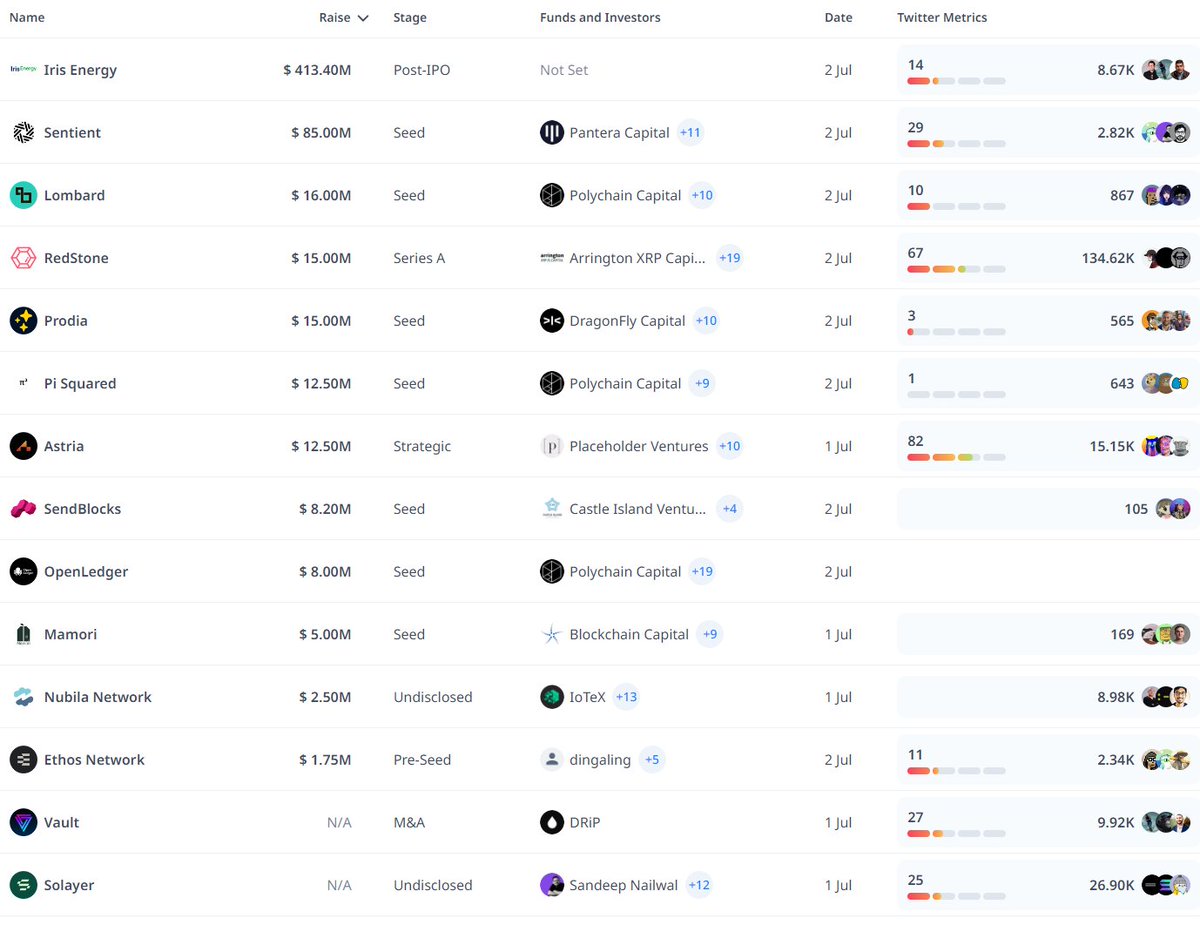Click the Nubila Network logo icon
Image resolution: width=1200 pixels, height=925 pixels.
[23, 697]
